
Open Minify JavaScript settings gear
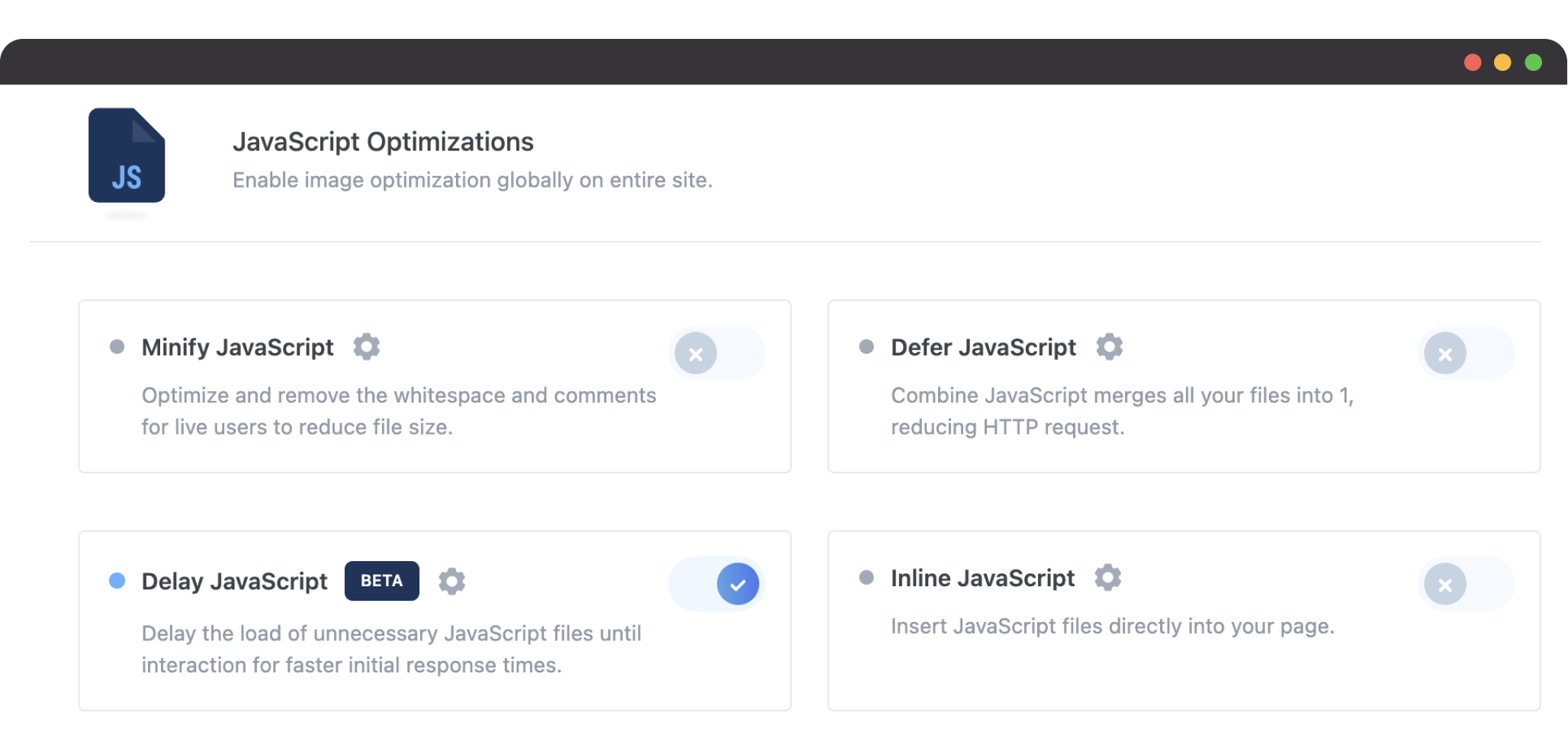pyautogui.click(x=366, y=347)
